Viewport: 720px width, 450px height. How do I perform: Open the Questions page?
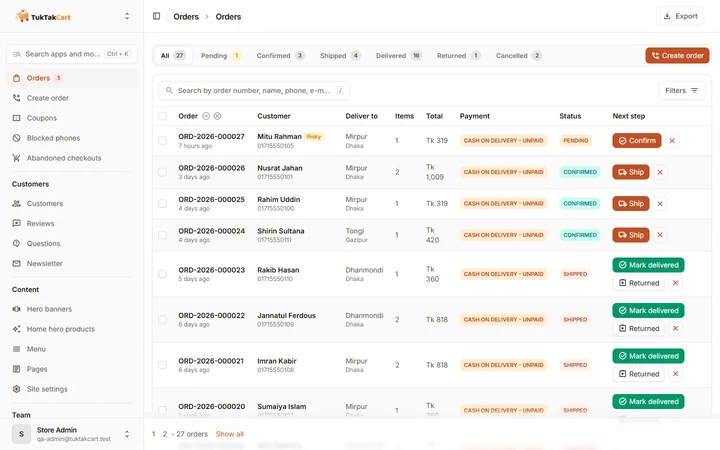point(72,243)
